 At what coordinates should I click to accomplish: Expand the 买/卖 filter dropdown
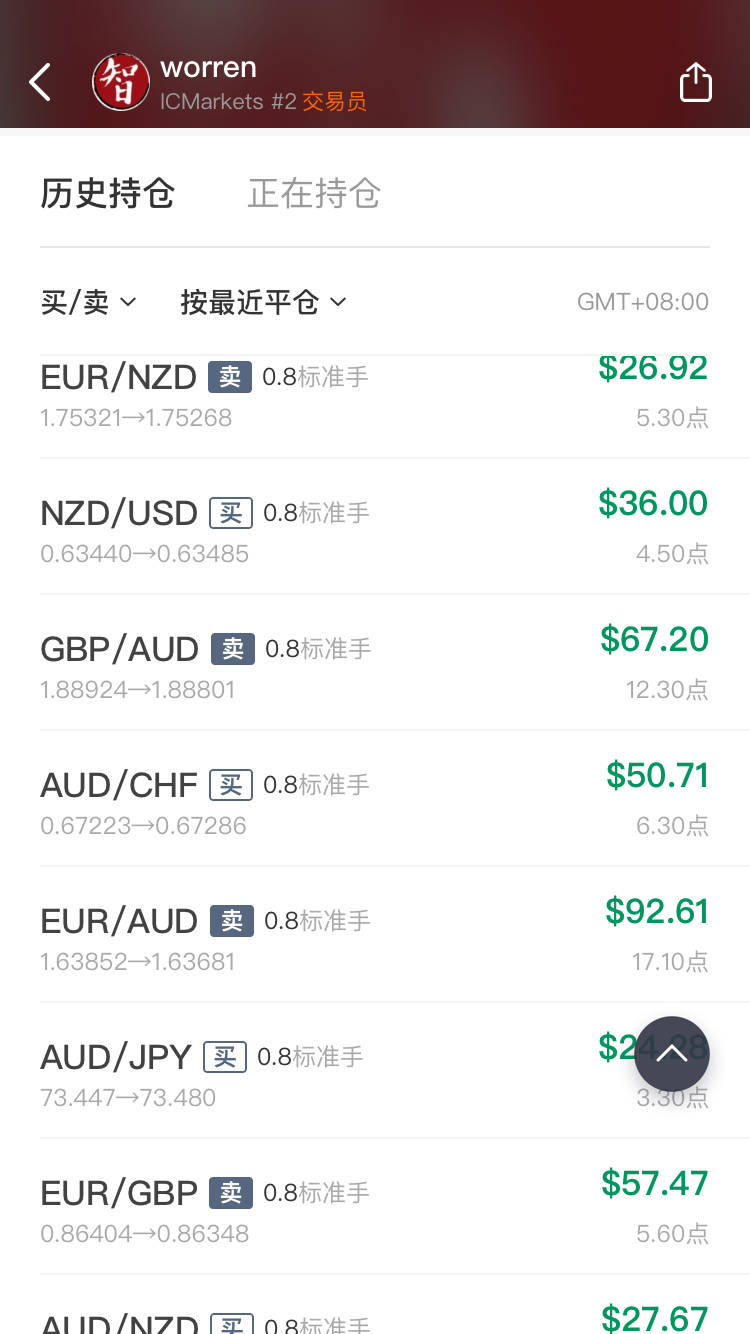(x=88, y=301)
